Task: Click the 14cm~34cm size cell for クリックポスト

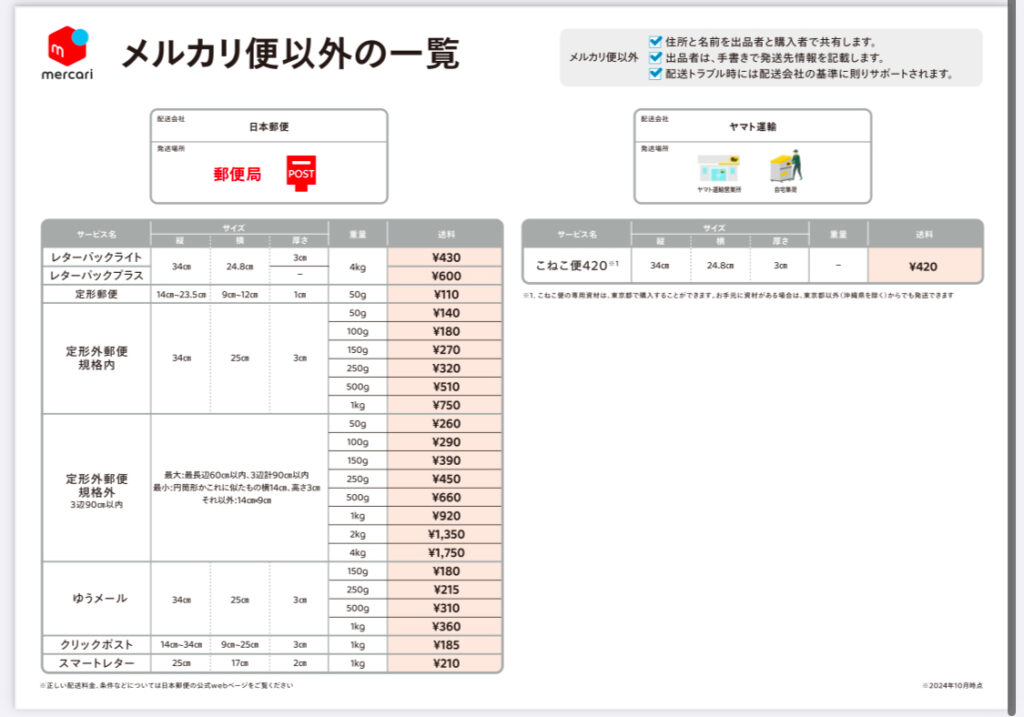Action: 181,645
